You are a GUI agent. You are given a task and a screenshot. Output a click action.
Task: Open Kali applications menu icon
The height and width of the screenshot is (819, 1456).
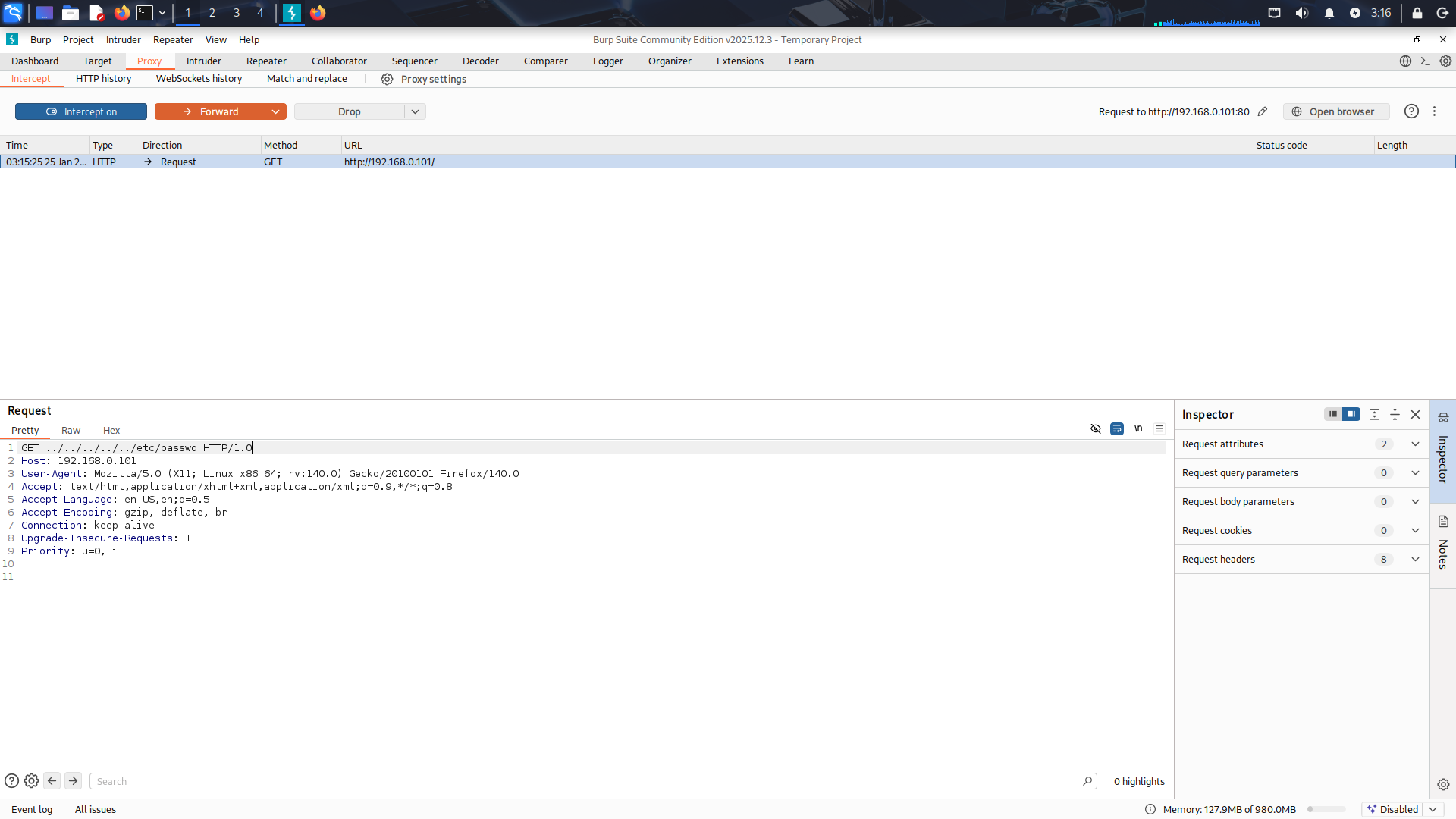coord(13,13)
